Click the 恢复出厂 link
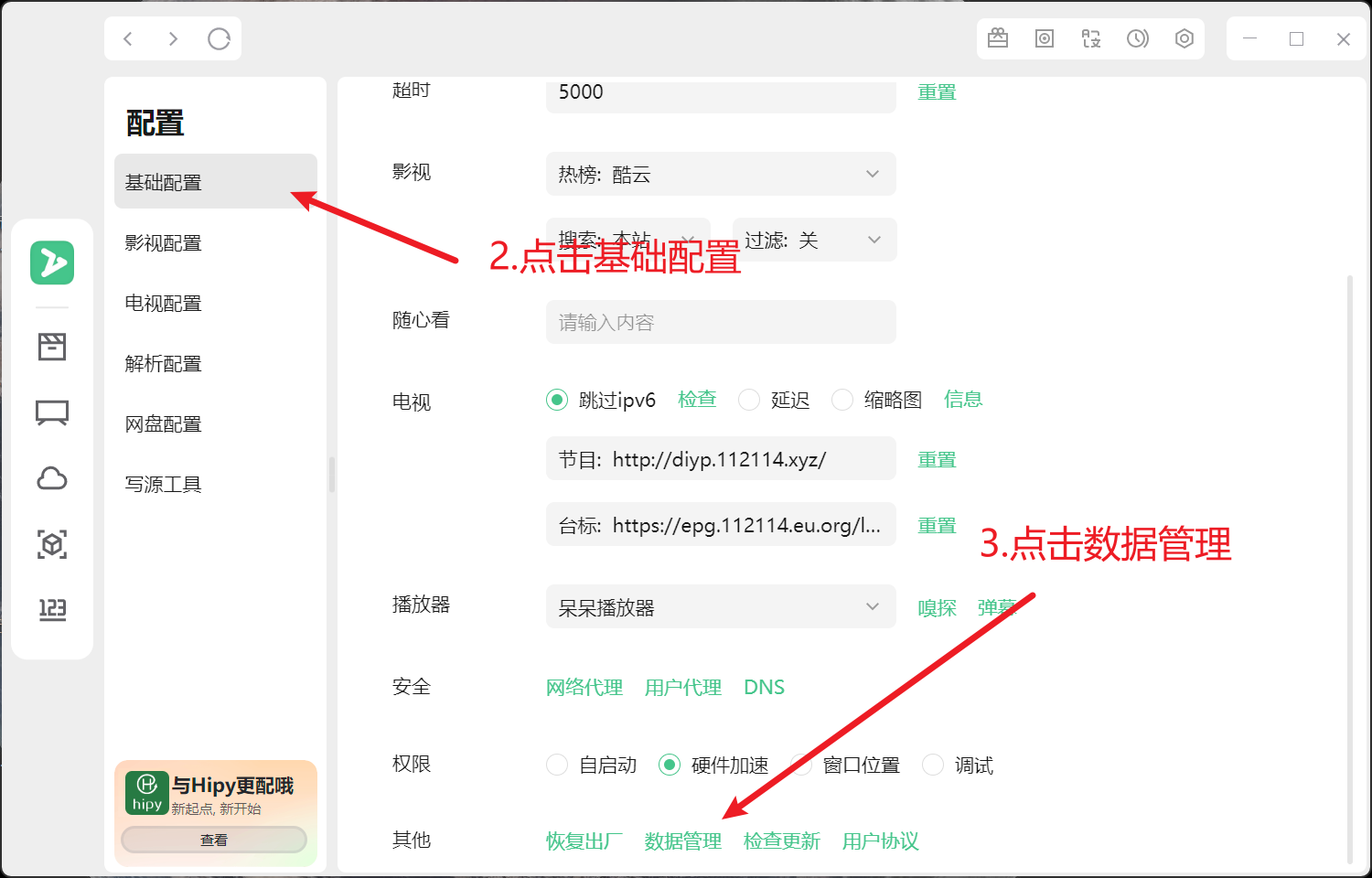 [584, 841]
